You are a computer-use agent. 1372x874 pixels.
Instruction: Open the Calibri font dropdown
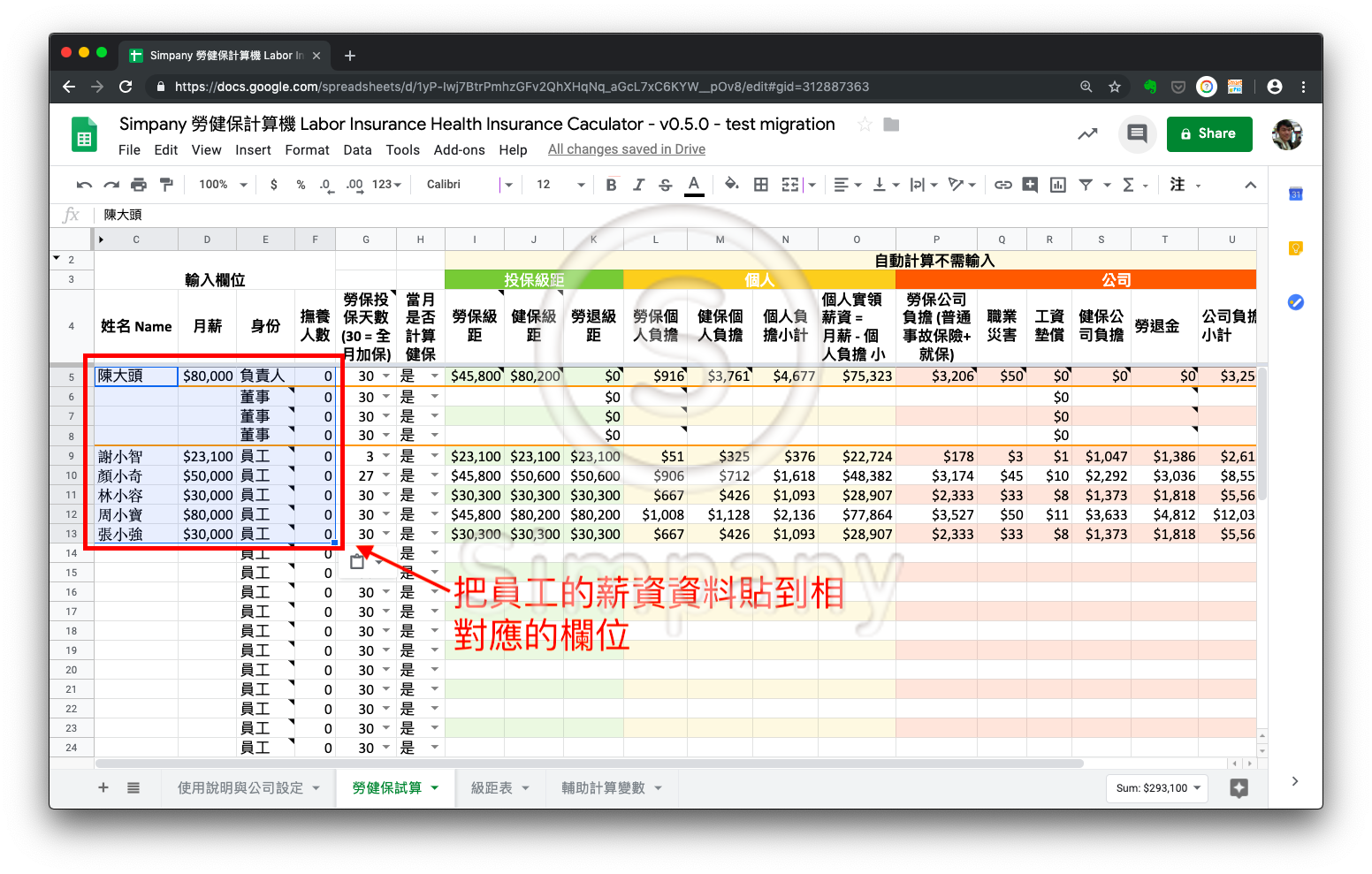[x=469, y=185]
